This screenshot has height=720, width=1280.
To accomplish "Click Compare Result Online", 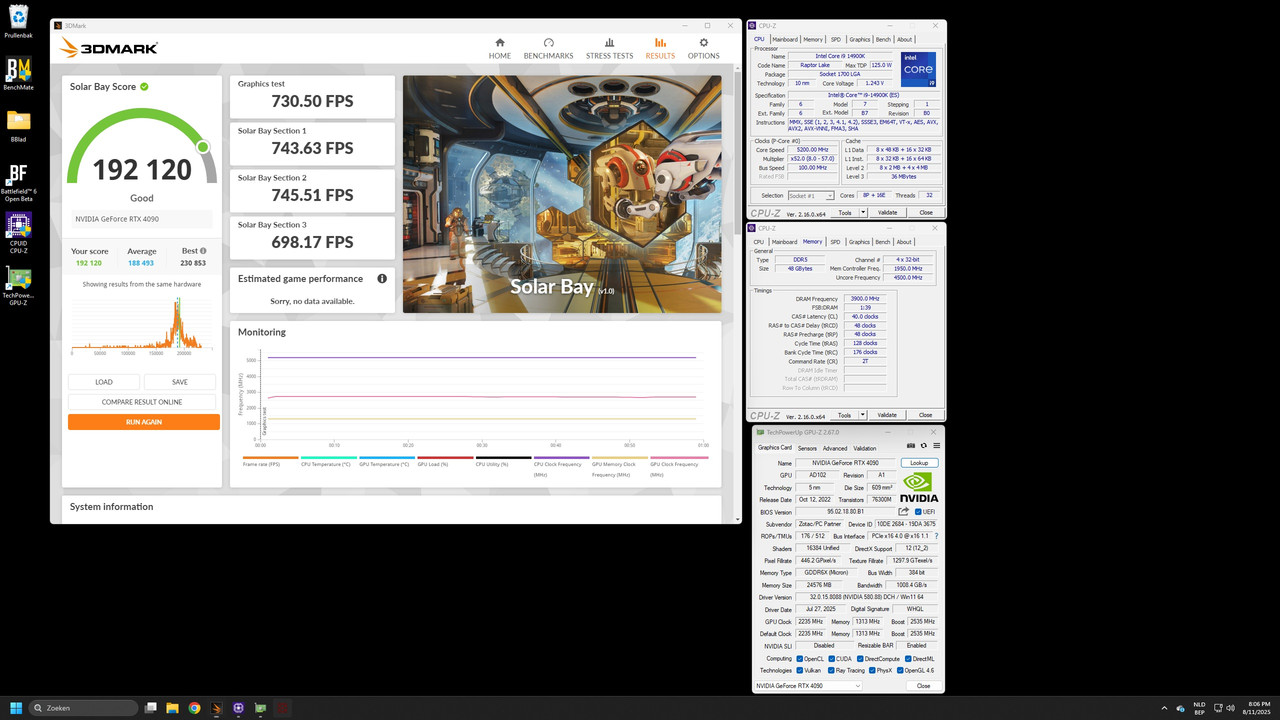I will tap(142, 402).
